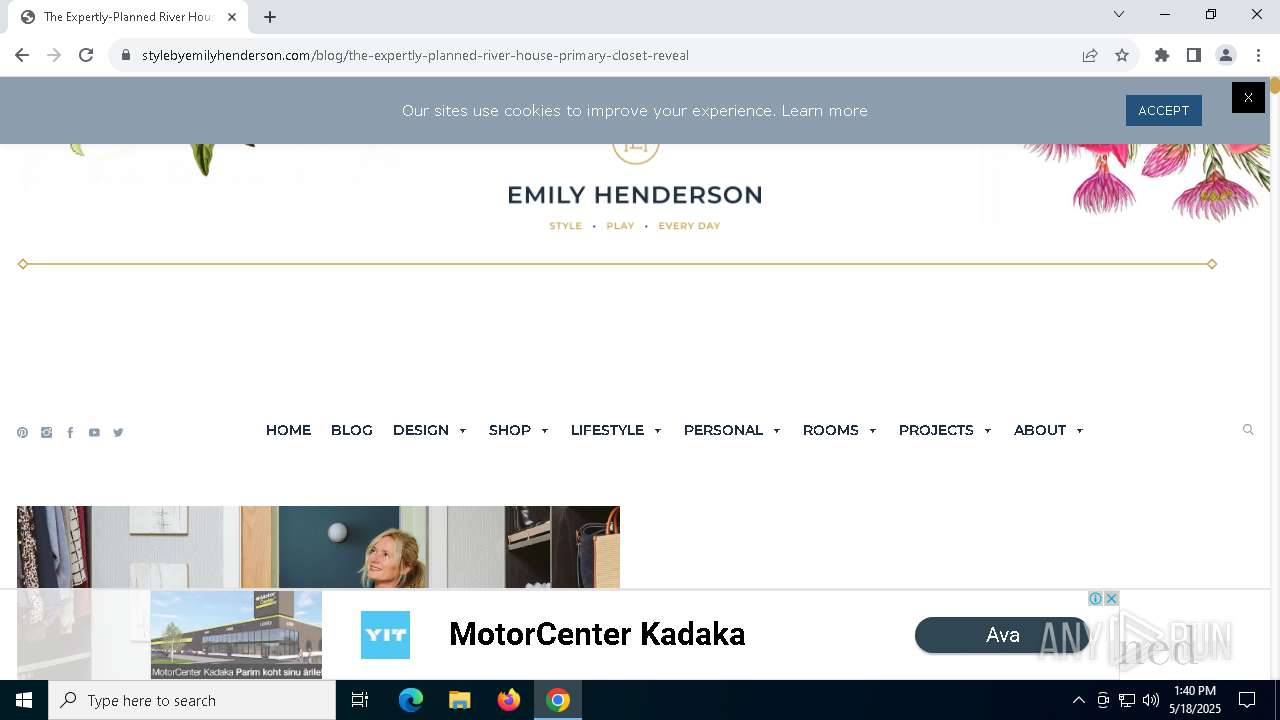This screenshot has height=720, width=1280.
Task: Open the Windows Start menu
Action: click(x=24, y=700)
